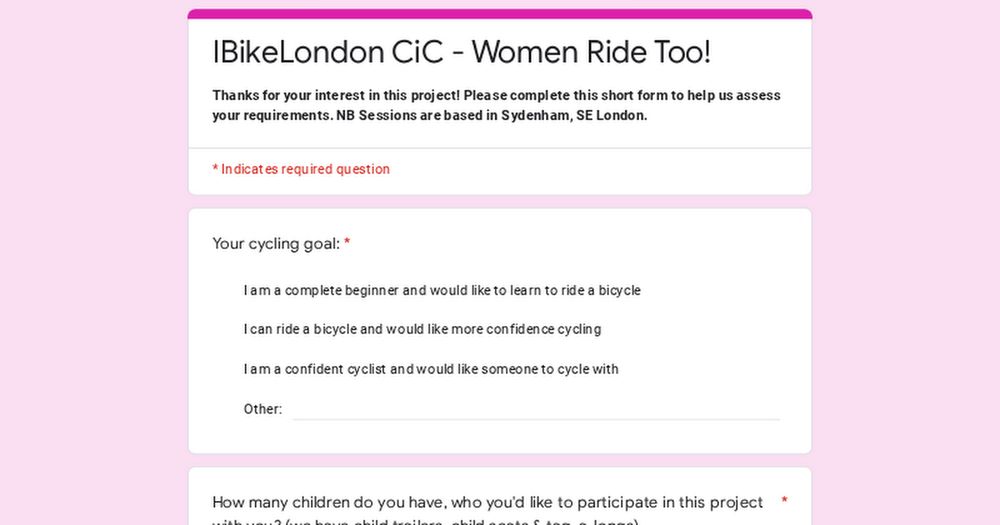Select the complete beginner learn to ride option

tap(441, 291)
